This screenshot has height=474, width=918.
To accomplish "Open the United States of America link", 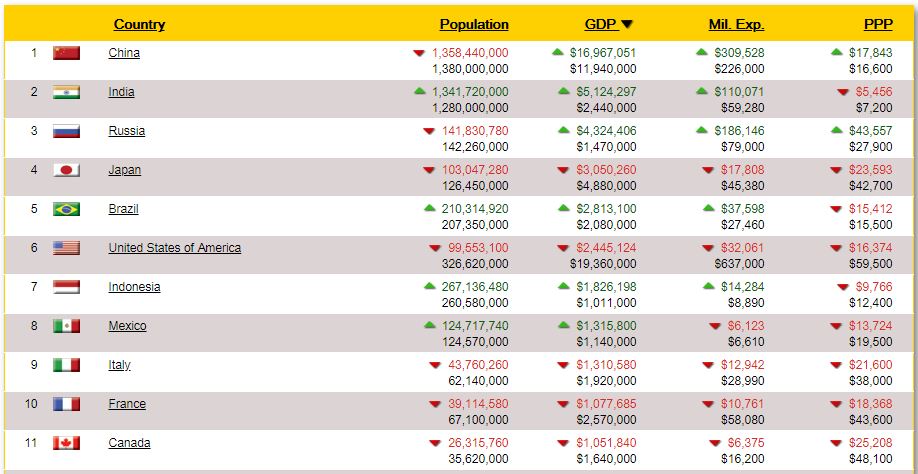I will [174, 248].
